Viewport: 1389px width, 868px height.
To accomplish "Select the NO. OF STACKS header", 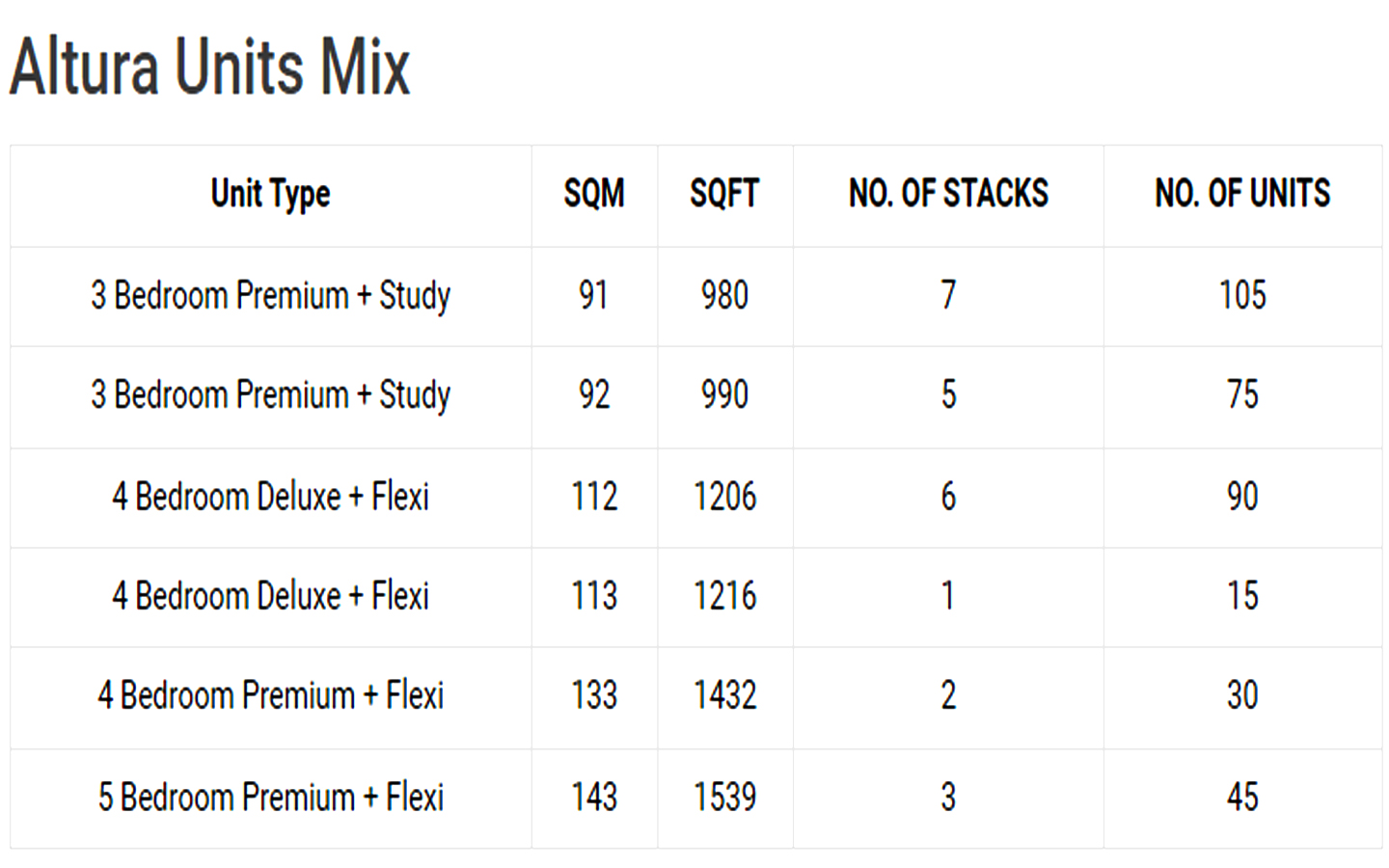I will pyautogui.click(x=948, y=194).
